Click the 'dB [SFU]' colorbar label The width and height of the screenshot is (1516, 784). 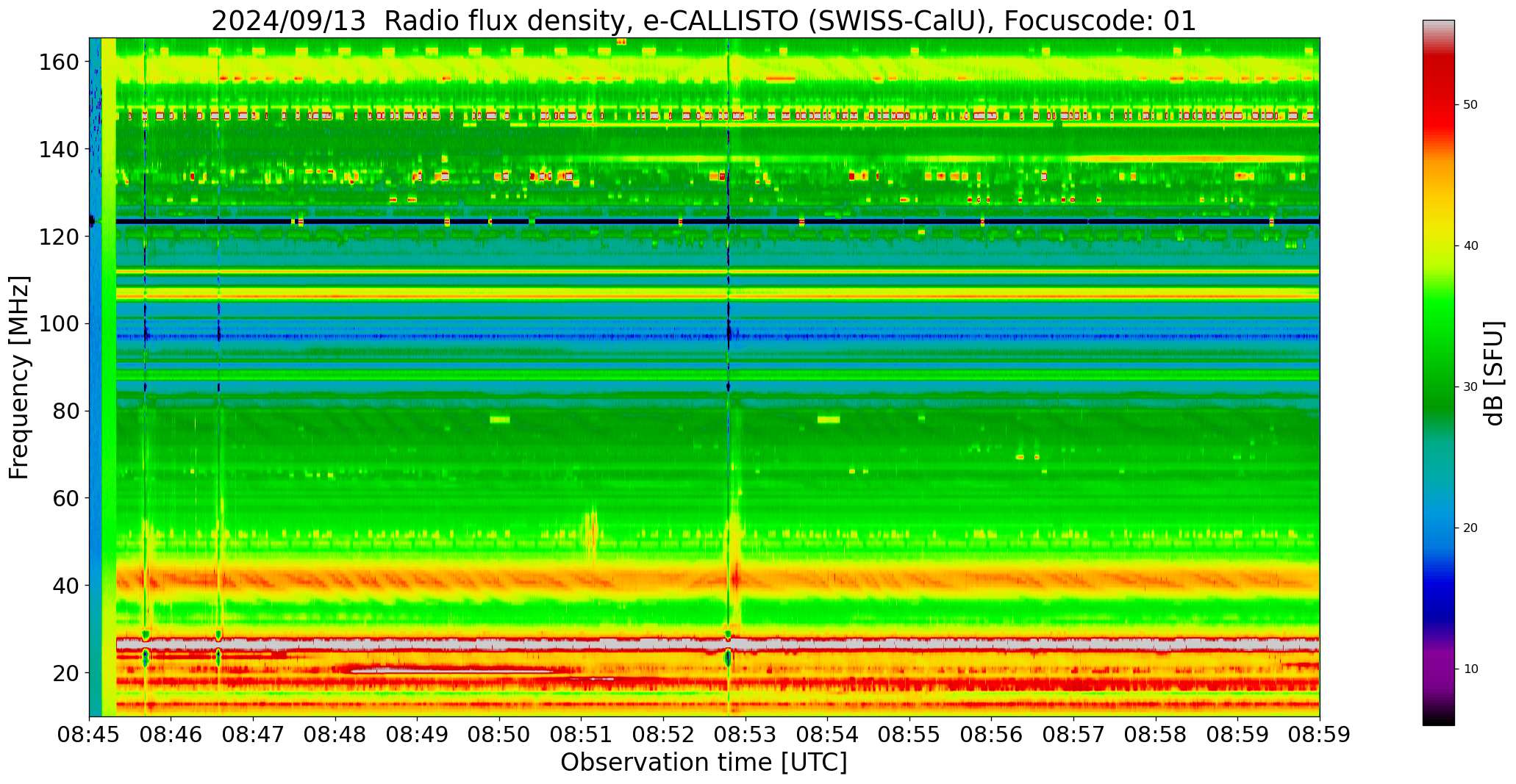(x=1494, y=373)
